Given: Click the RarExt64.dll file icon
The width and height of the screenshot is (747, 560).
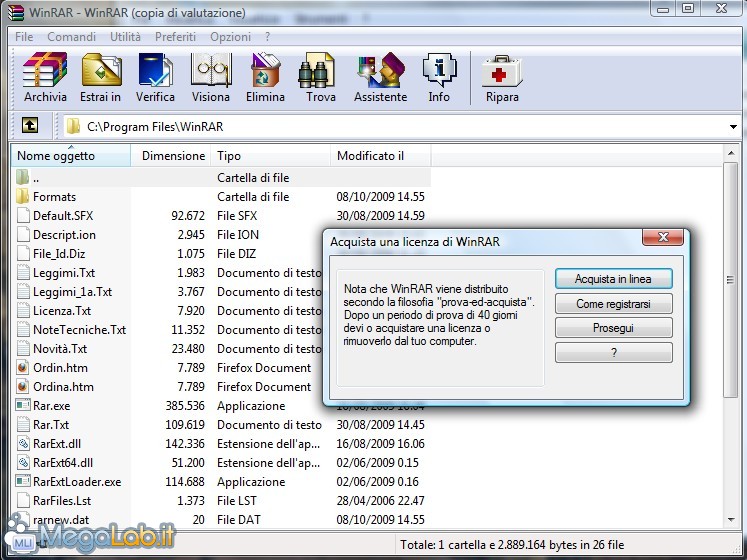Looking at the screenshot, I should [x=22, y=462].
